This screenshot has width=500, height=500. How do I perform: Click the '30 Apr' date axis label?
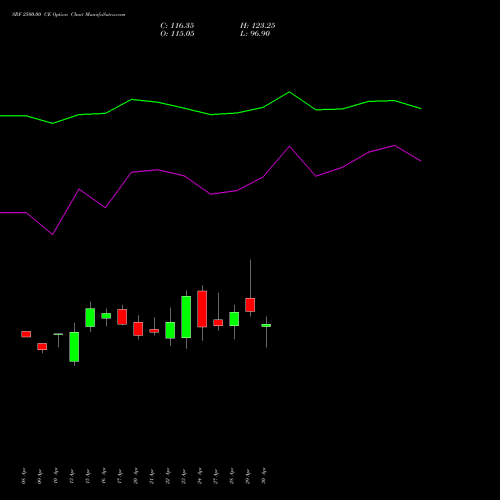[x=264, y=476]
